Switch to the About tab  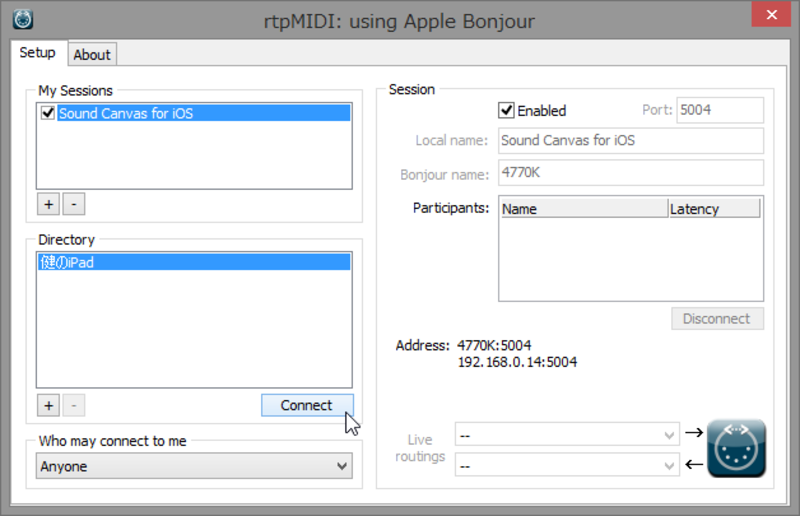click(92, 55)
